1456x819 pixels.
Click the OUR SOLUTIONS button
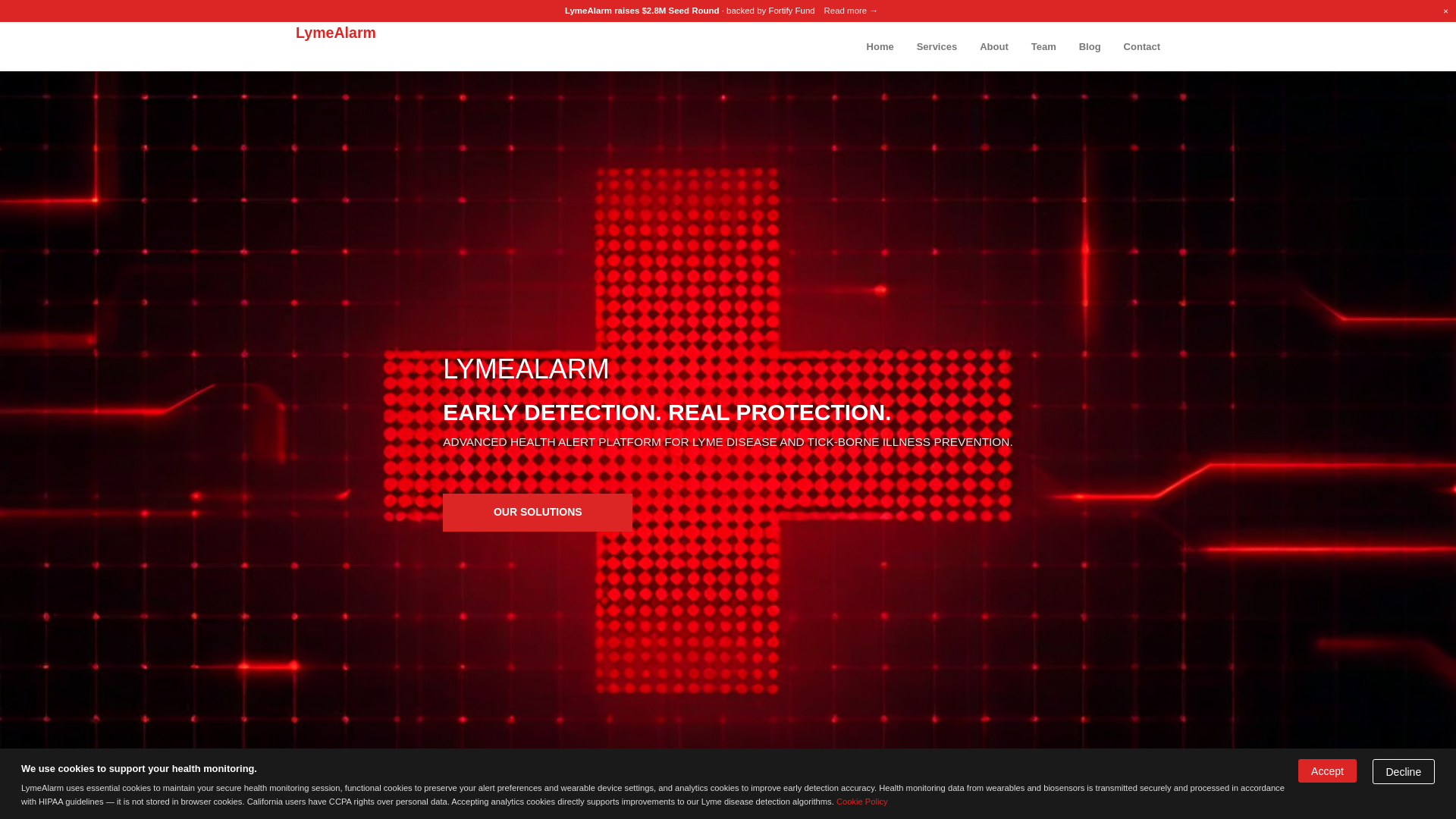(x=538, y=513)
